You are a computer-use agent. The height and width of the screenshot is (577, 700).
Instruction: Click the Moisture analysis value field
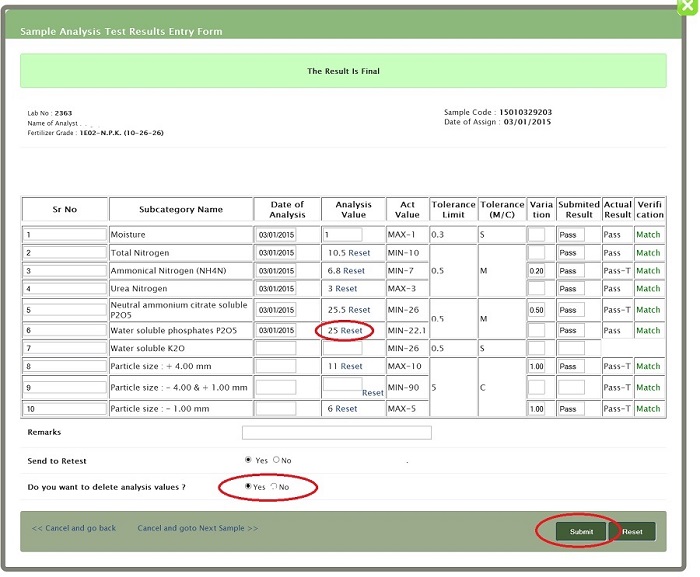point(341,235)
